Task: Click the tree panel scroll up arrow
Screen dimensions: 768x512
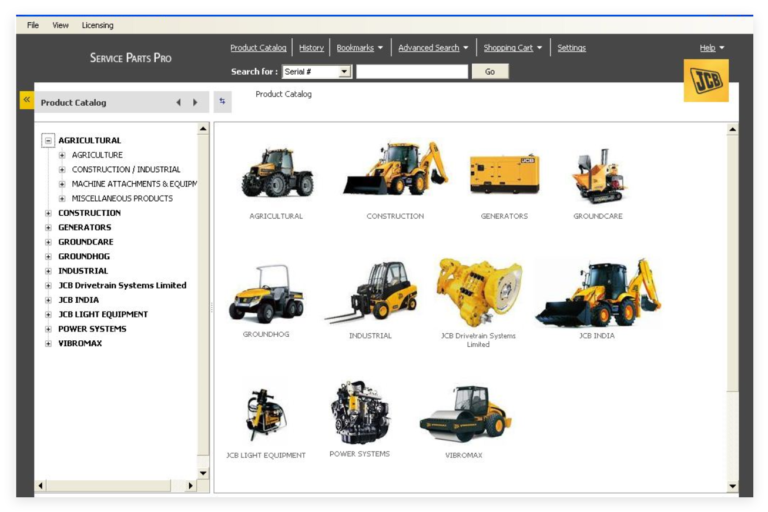Action: click(x=203, y=129)
